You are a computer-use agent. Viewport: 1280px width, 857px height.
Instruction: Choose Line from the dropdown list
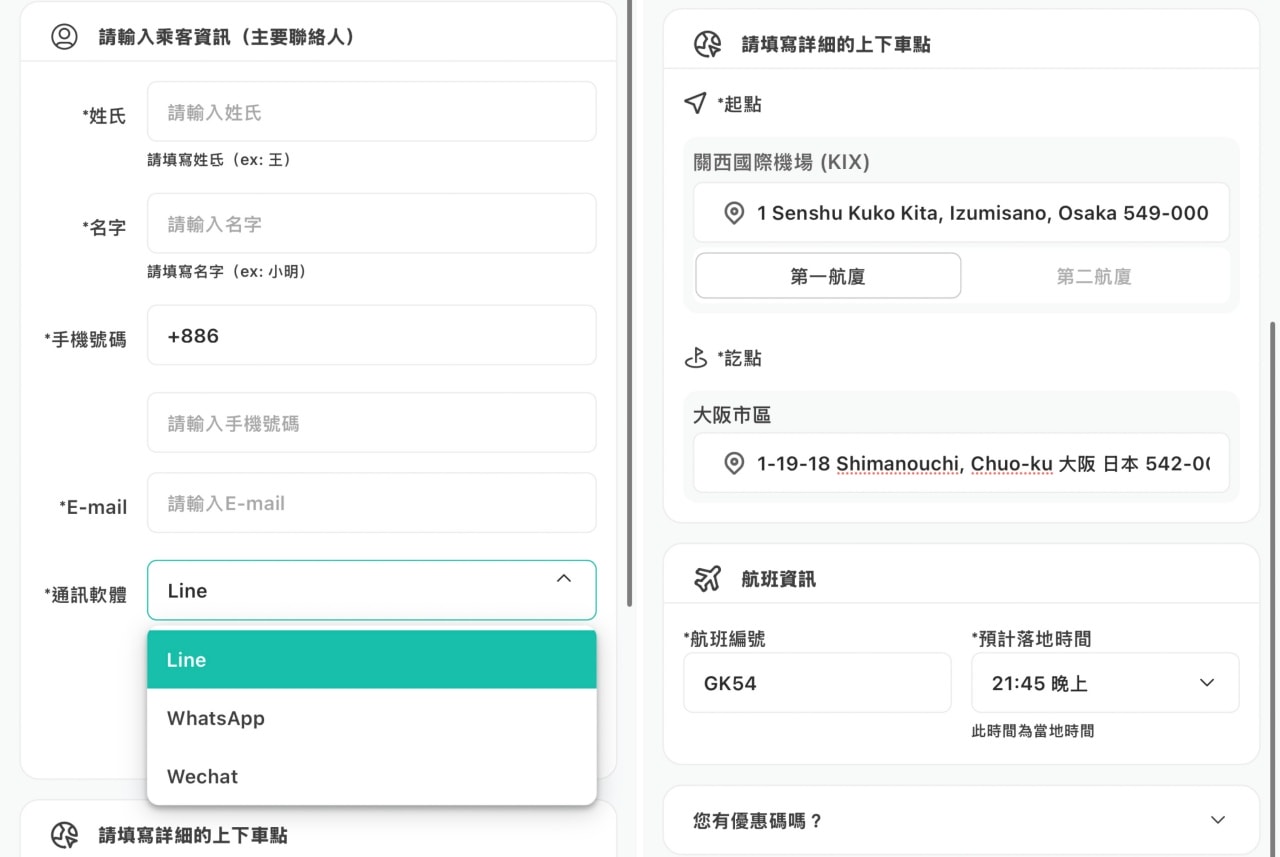[x=371, y=660]
